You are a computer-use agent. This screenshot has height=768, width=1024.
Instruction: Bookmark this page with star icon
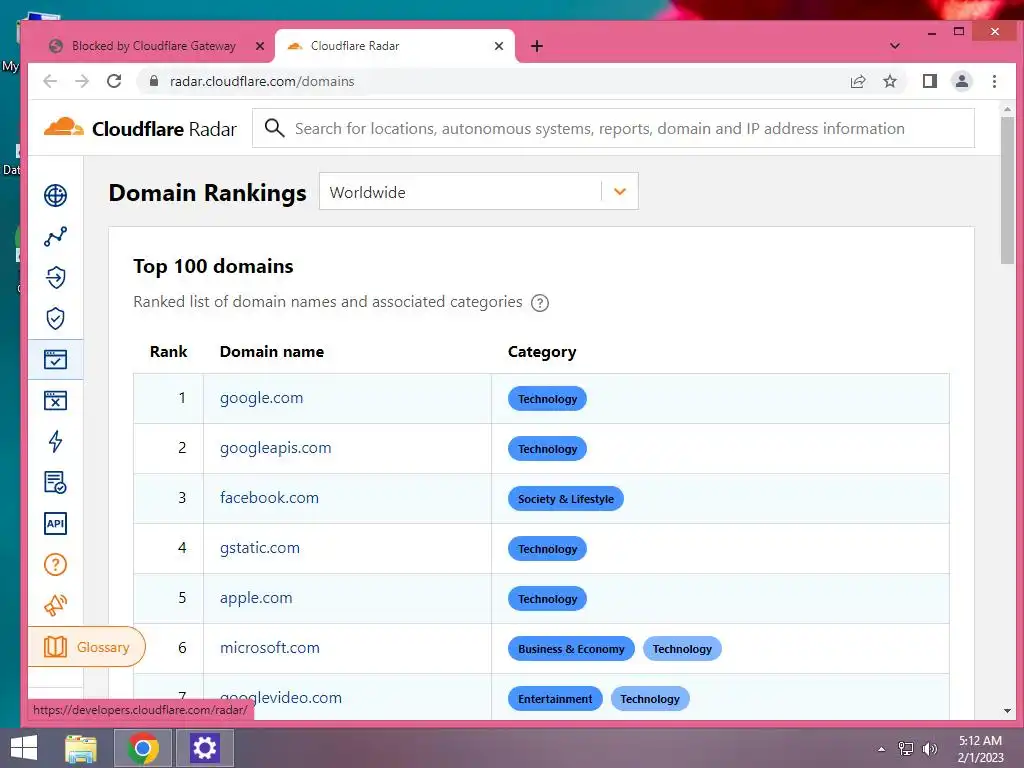889,81
